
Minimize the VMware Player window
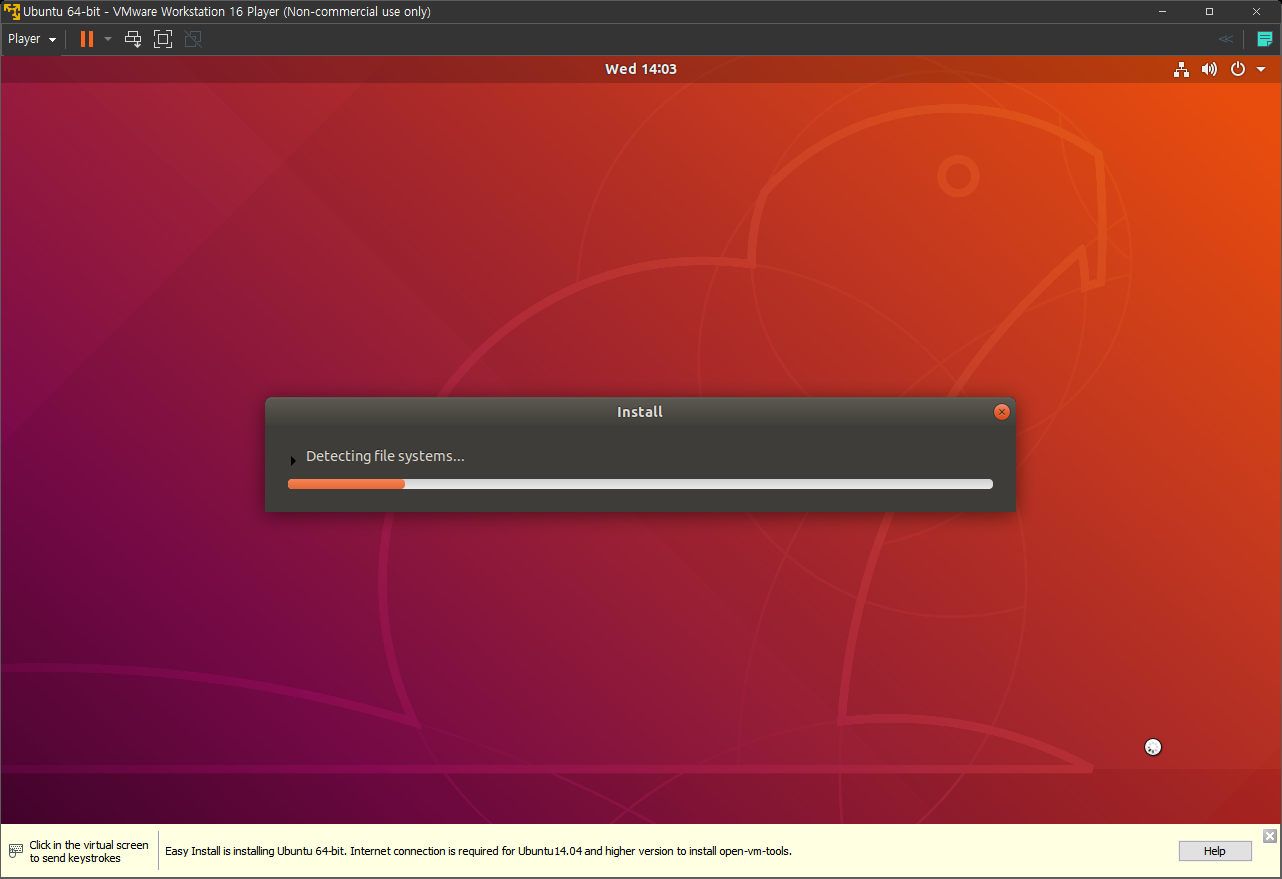point(1163,12)
